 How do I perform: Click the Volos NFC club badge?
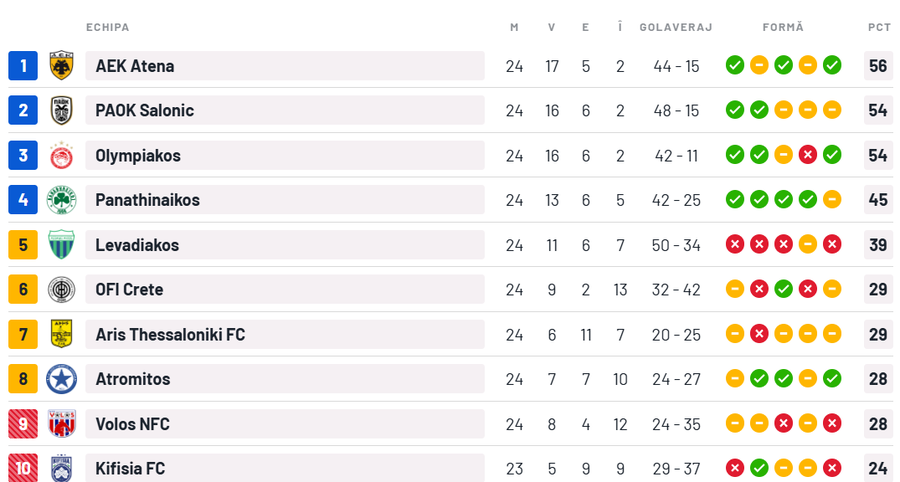point(61,424)
